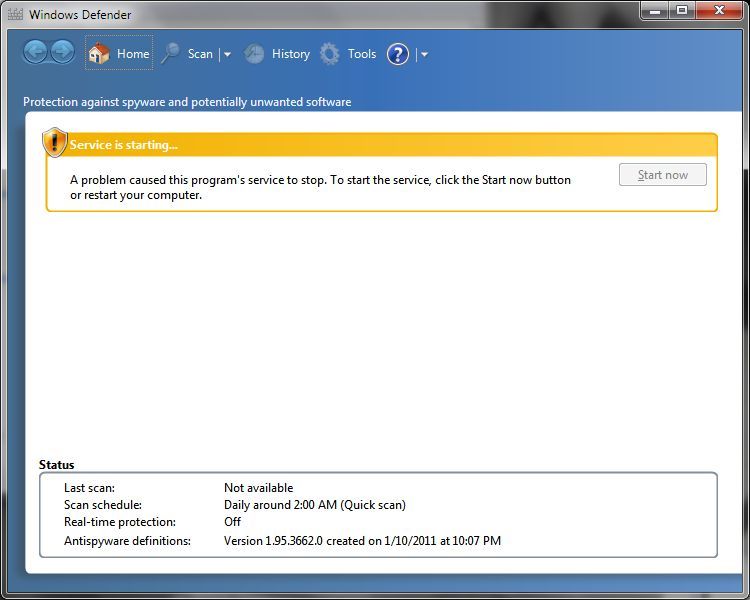Click the Scan magnifying glass icon
Image resolution: width=750 pixels, height=600 pixels.
tap(170, 53)
